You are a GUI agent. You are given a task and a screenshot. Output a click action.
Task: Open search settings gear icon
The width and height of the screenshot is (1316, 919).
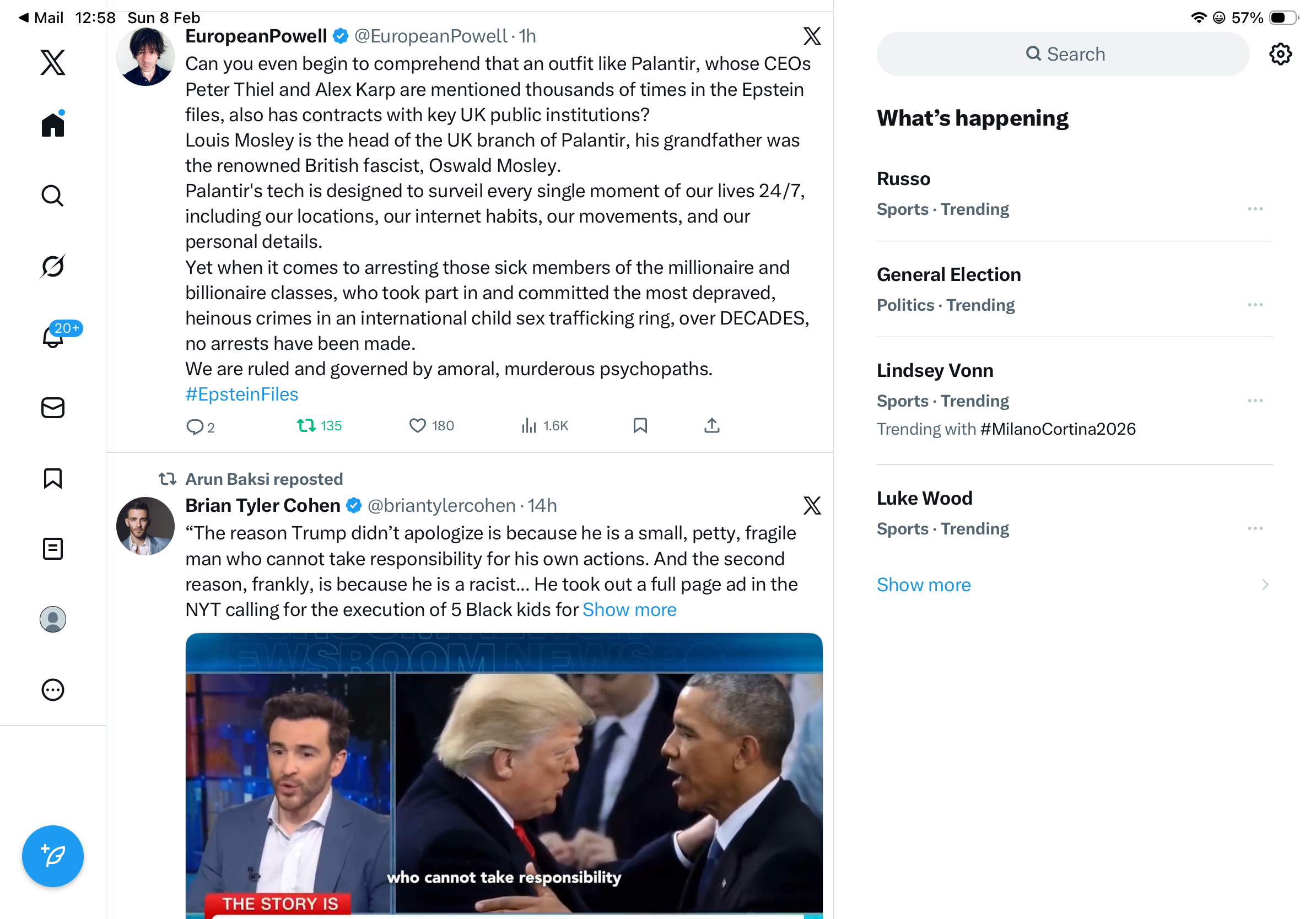pos(1280,54)
